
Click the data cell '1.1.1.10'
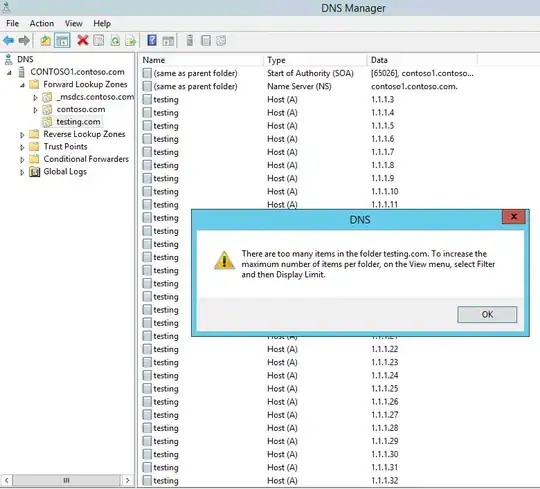[x=385, y=191]
